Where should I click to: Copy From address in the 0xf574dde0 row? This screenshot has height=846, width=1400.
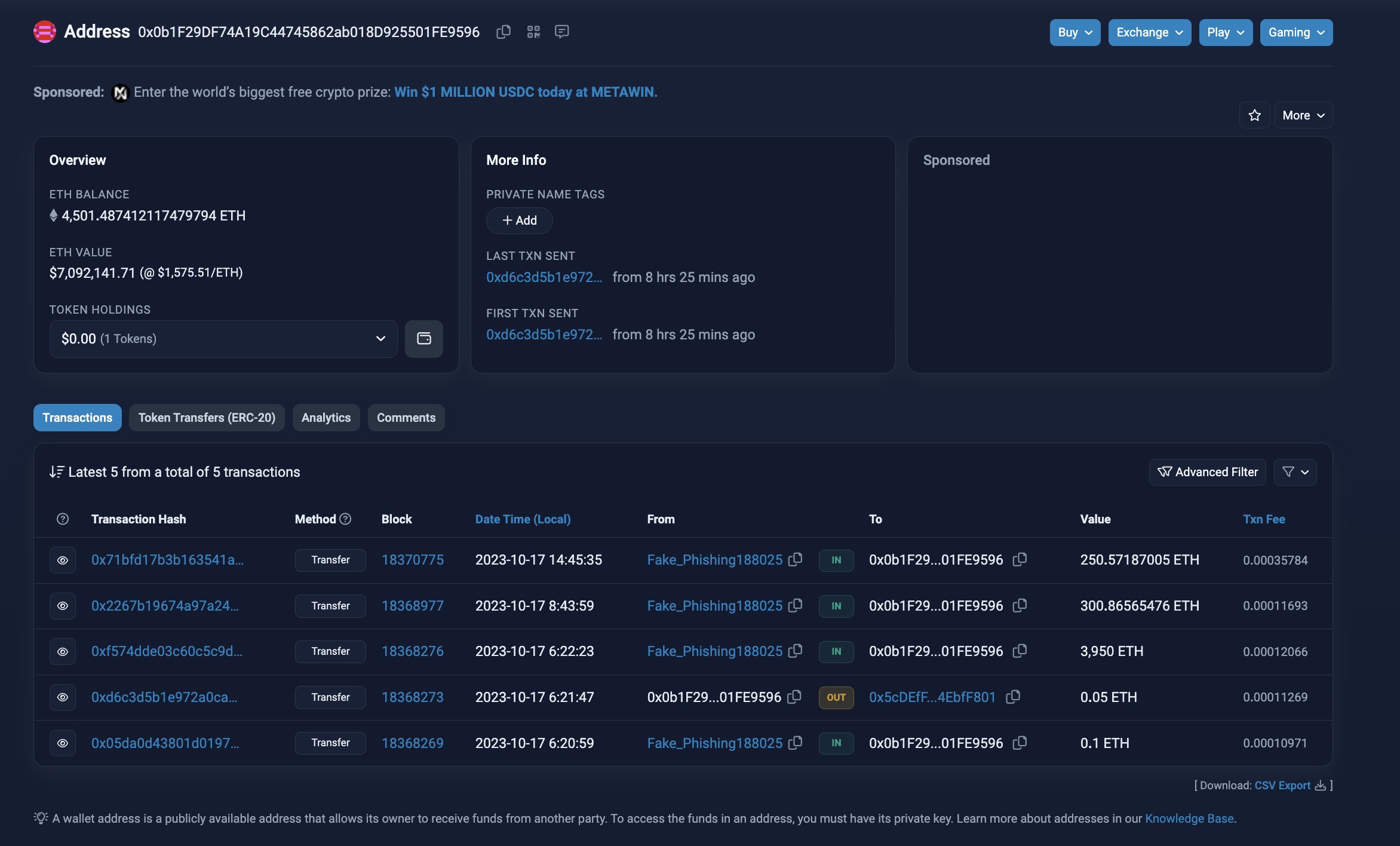pyautogui.click(x=795, y=651)
